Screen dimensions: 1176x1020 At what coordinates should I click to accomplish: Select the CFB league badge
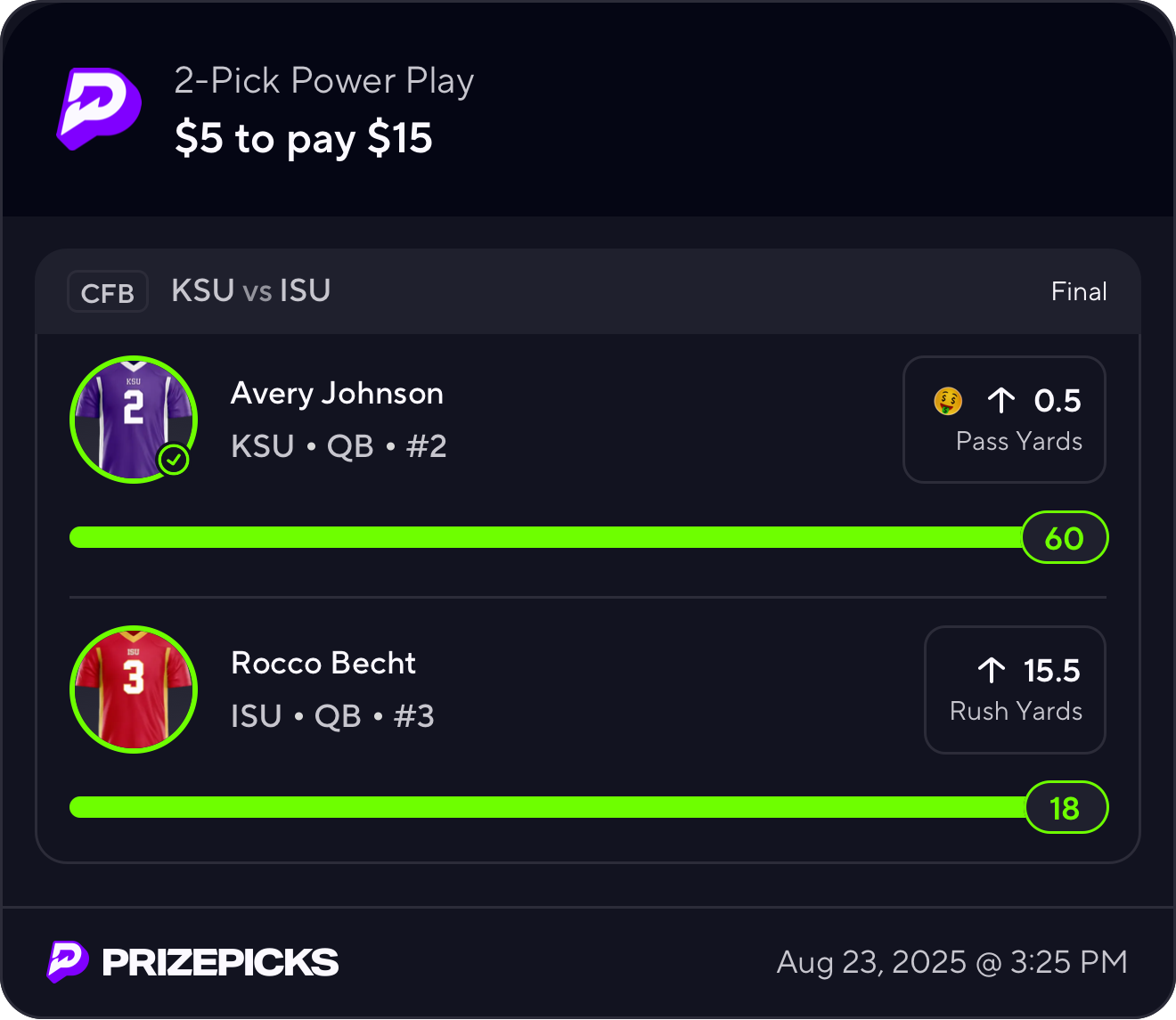pos(108,292)
